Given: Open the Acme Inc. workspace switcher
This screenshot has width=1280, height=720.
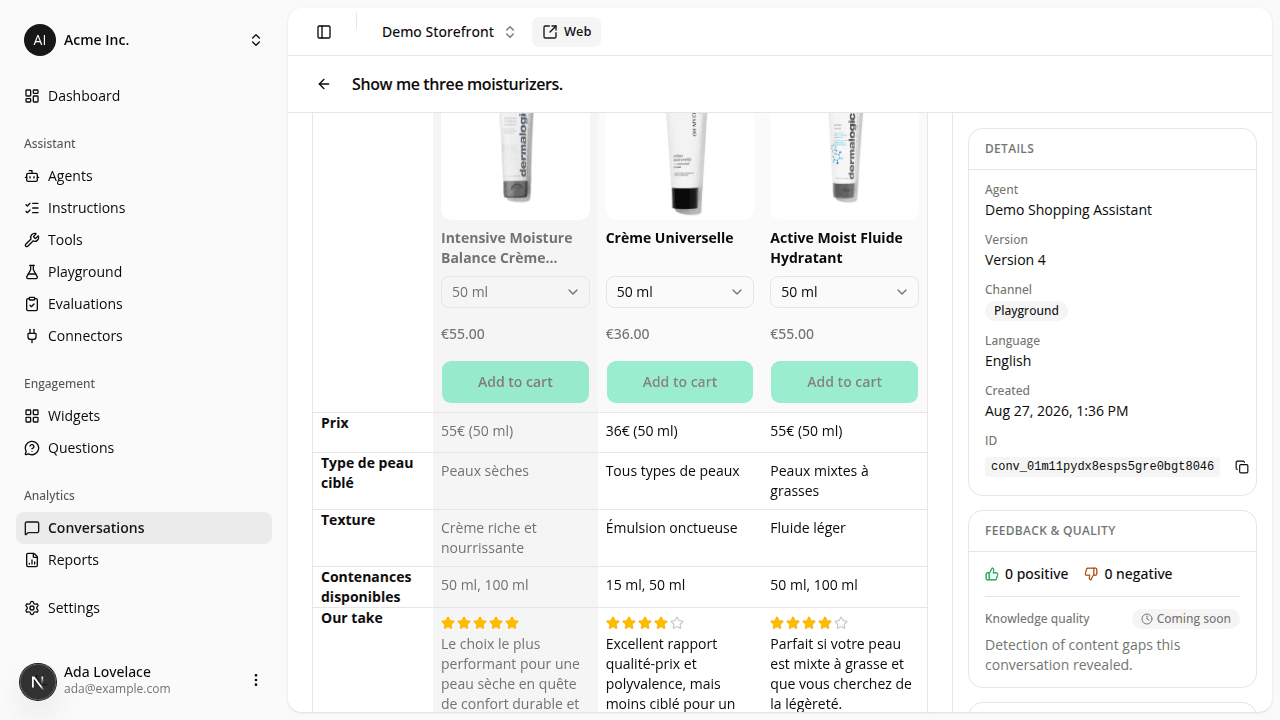Looking at the screenshot, I should pos(144,40).
